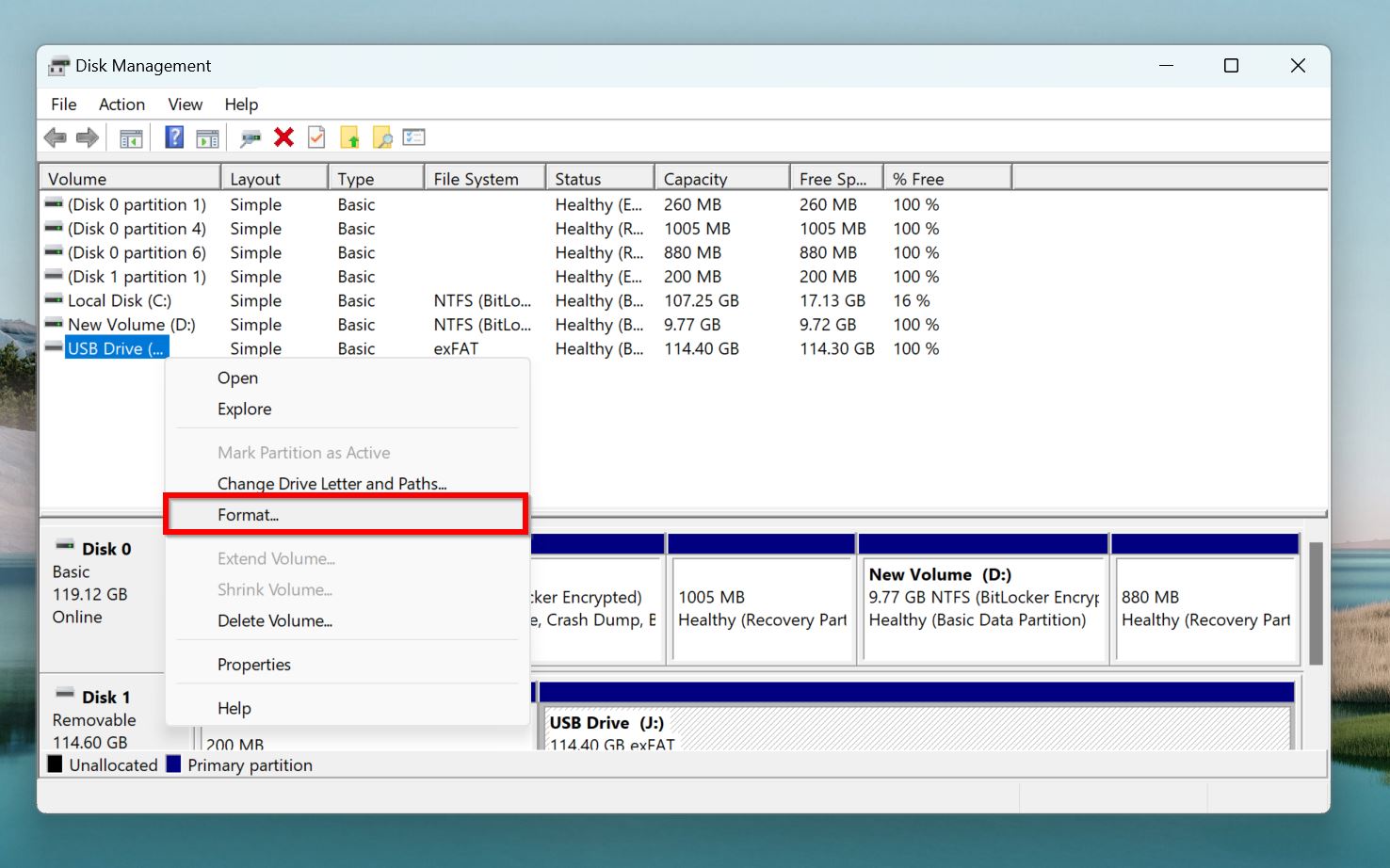Screen dimensions: 1390x868
Task: Select the New Volume (D:) partition block
Action: click(983, 599)
